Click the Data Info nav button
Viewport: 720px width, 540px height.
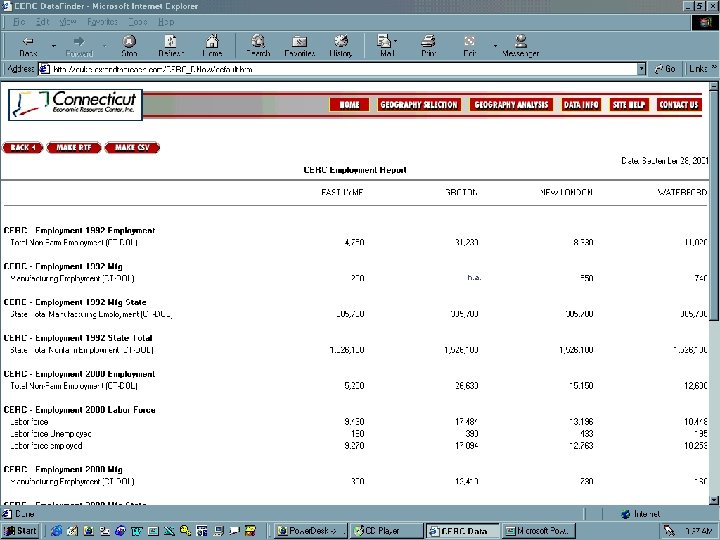(581, 105)
